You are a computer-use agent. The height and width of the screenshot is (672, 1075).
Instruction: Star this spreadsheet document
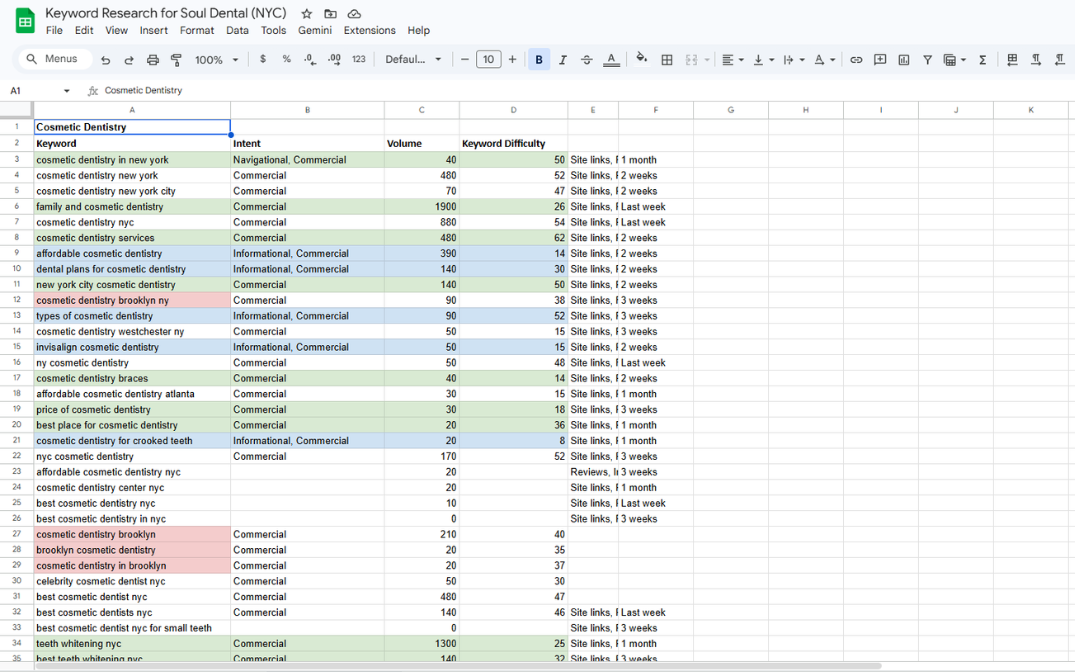(307, 14)
